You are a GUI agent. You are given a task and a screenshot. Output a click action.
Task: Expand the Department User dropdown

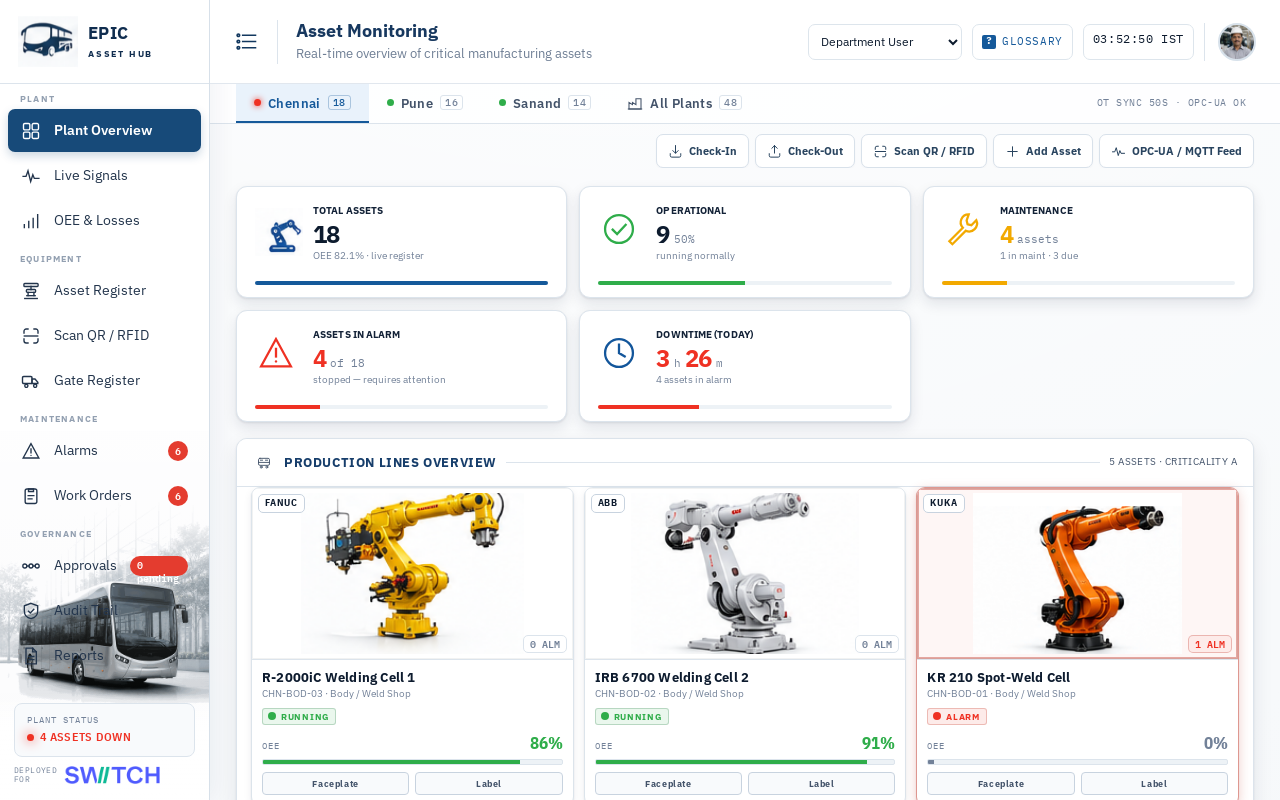coord(885,42)
